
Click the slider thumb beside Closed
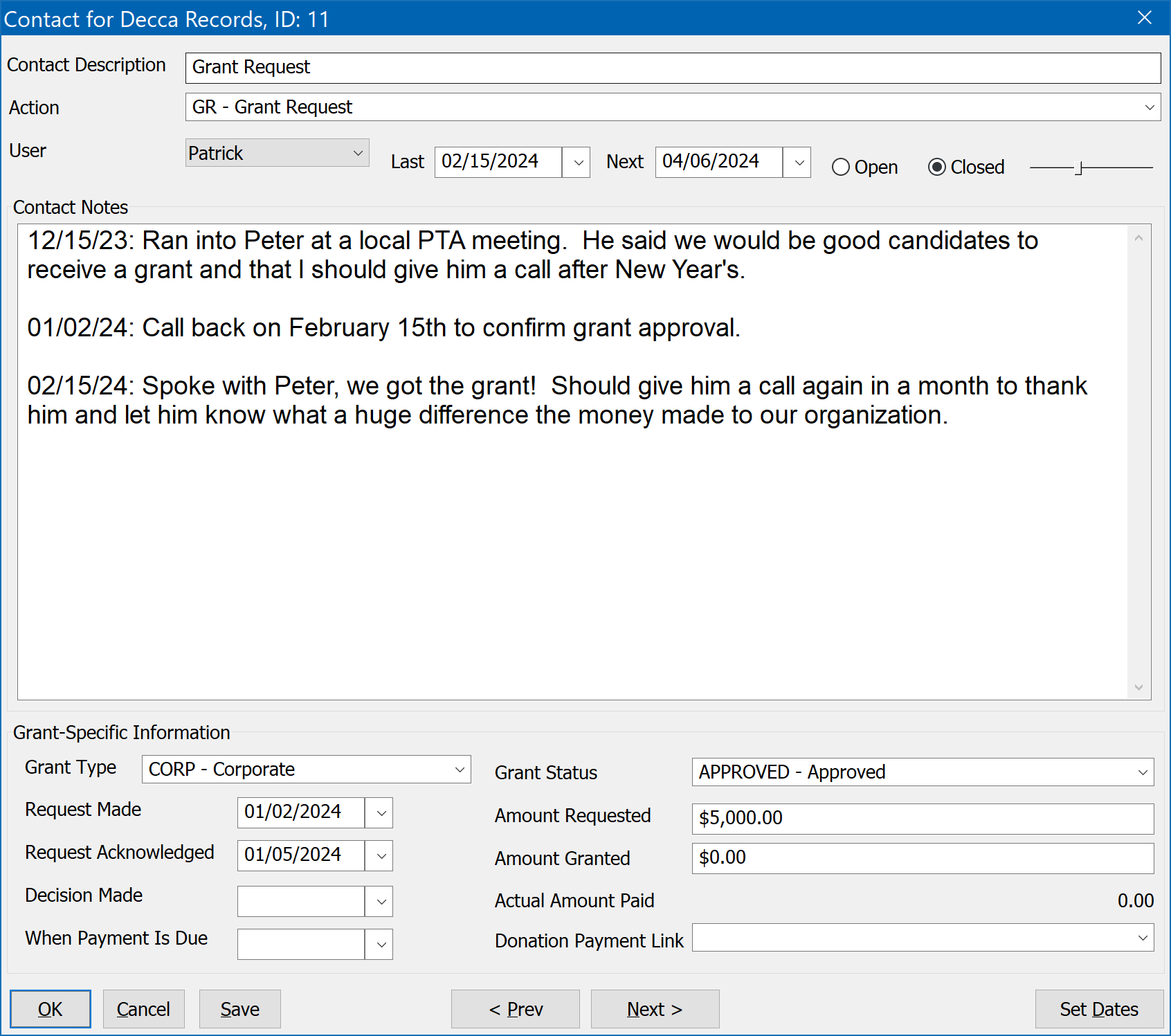tap(1078, 168)
